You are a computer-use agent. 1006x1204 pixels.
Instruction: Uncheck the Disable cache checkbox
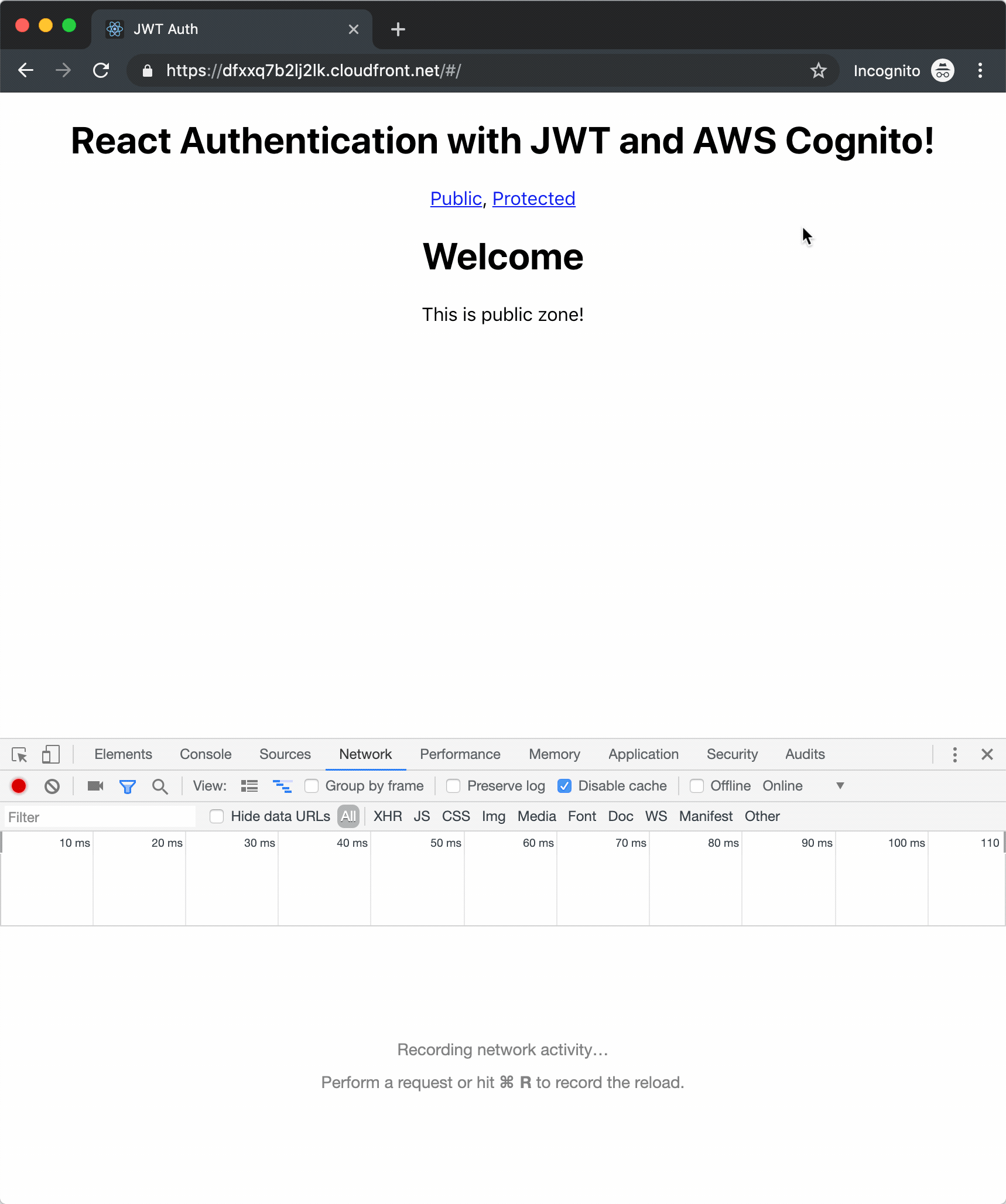tap(564, 786)
